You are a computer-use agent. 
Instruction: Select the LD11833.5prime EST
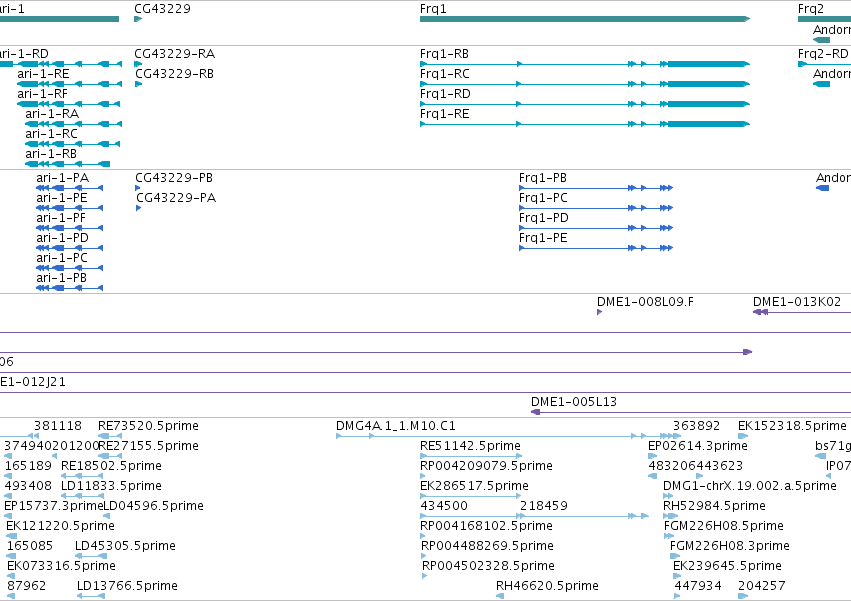[82, 496]
